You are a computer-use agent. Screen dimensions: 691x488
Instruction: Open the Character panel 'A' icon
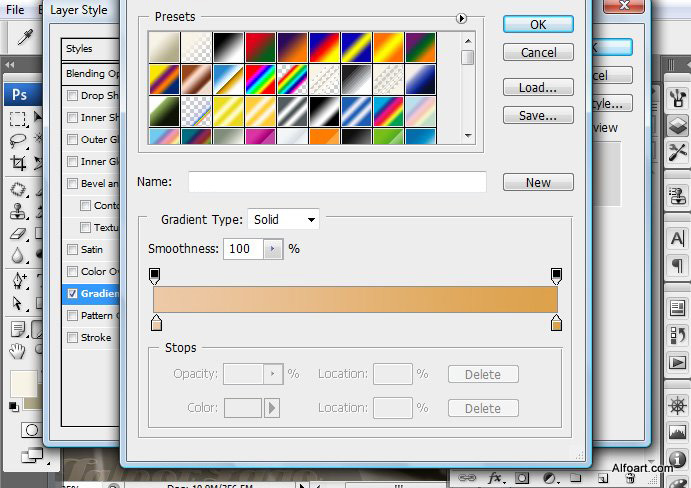[678, 238]
